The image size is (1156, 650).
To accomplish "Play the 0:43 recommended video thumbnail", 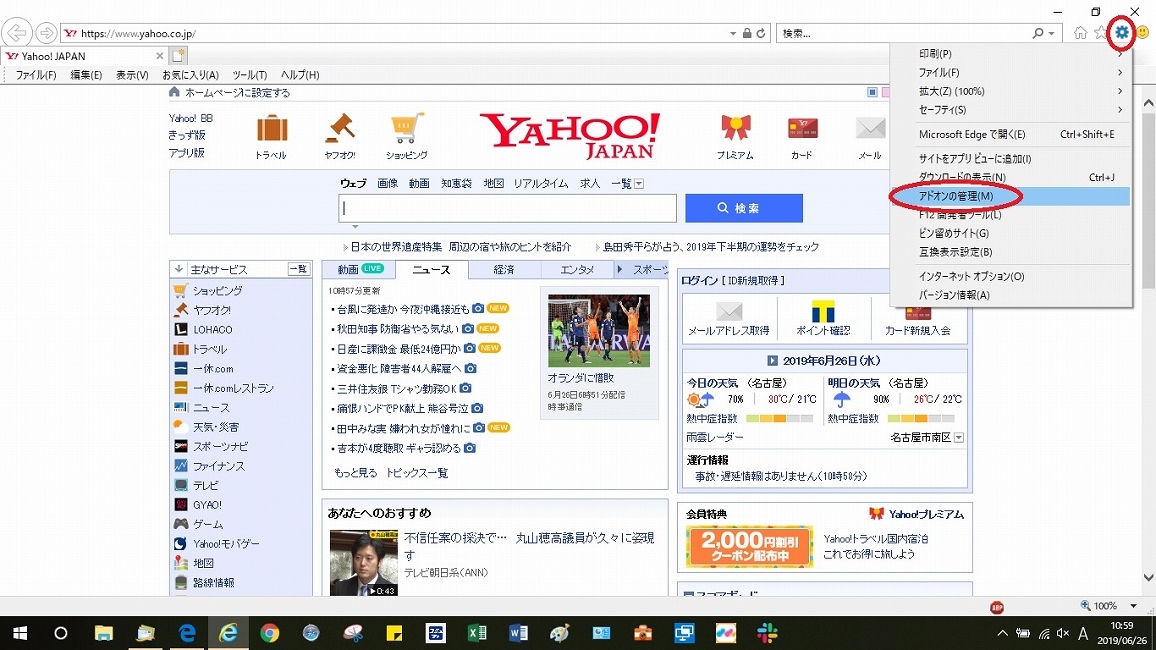I will pyautogui.click(x=363, y=563).
